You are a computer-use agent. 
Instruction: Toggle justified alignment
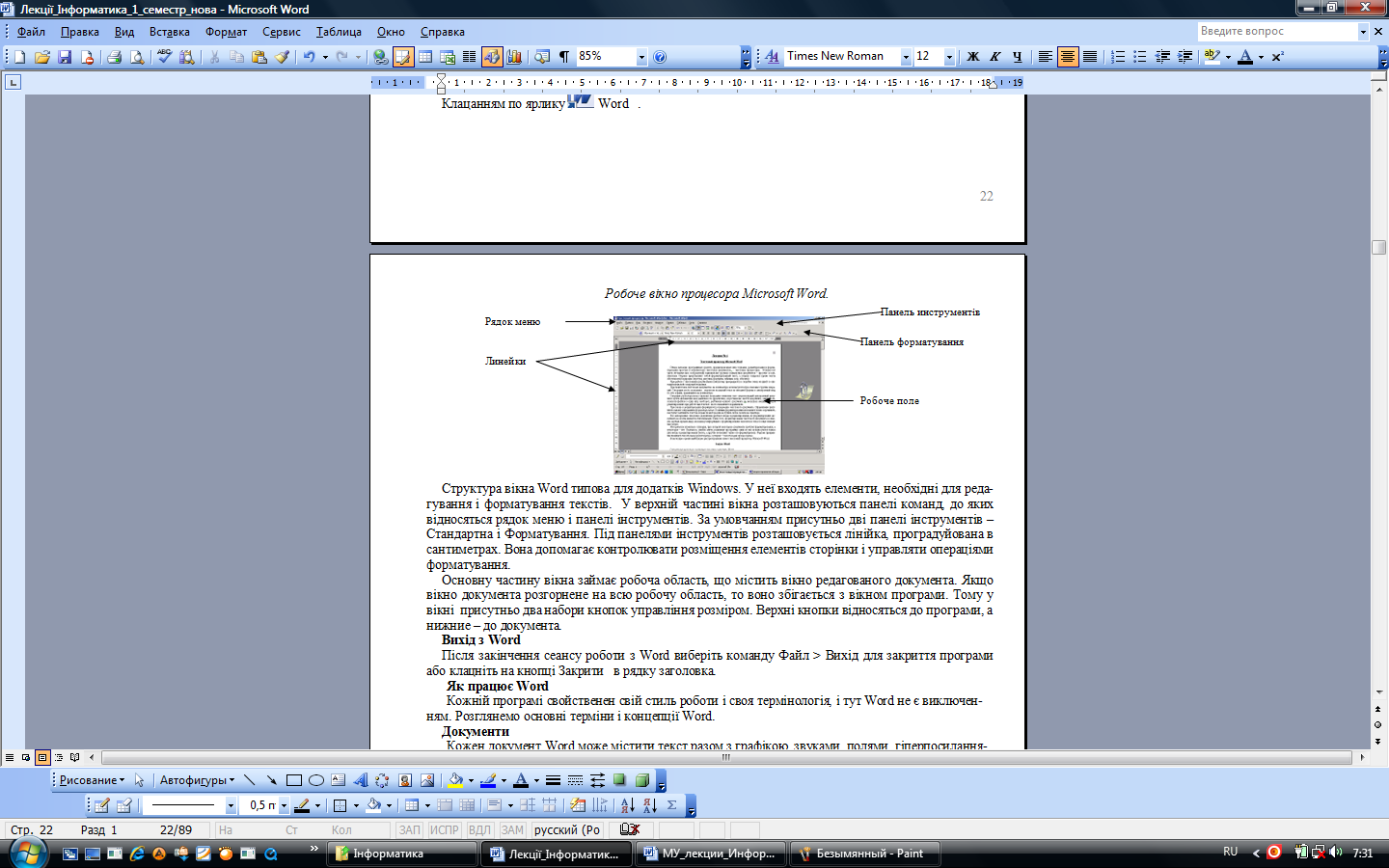[x=1090, y=57]
